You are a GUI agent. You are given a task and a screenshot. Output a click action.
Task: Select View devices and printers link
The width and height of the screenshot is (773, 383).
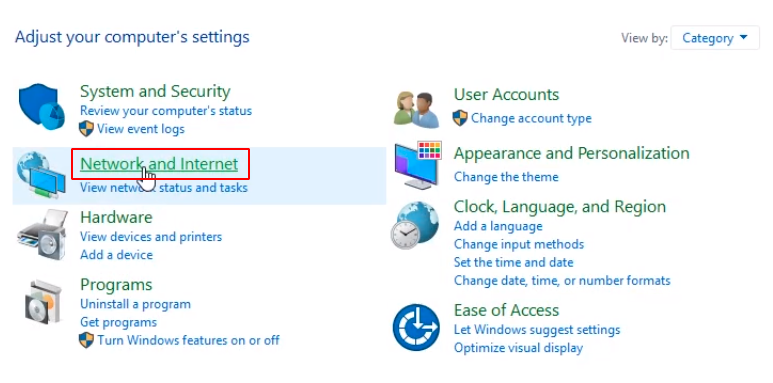tap(151, 237)
